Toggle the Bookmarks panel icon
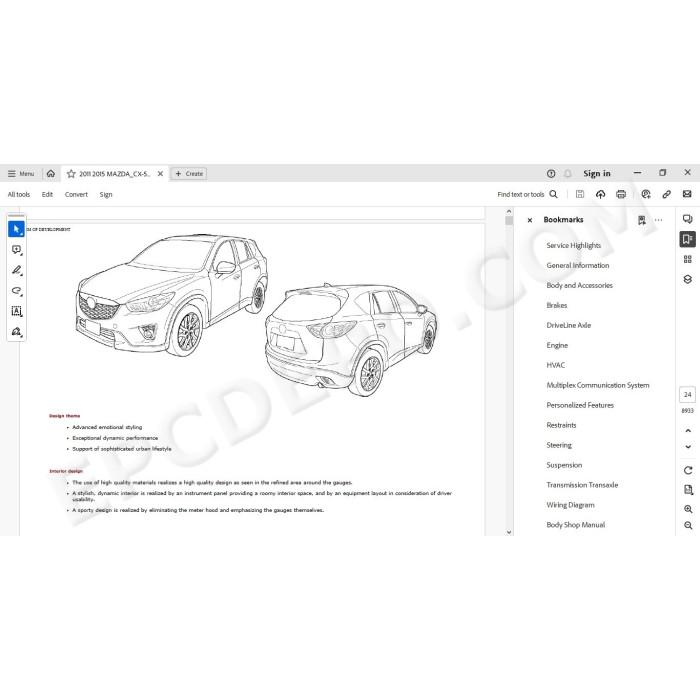 pos(688,239)
